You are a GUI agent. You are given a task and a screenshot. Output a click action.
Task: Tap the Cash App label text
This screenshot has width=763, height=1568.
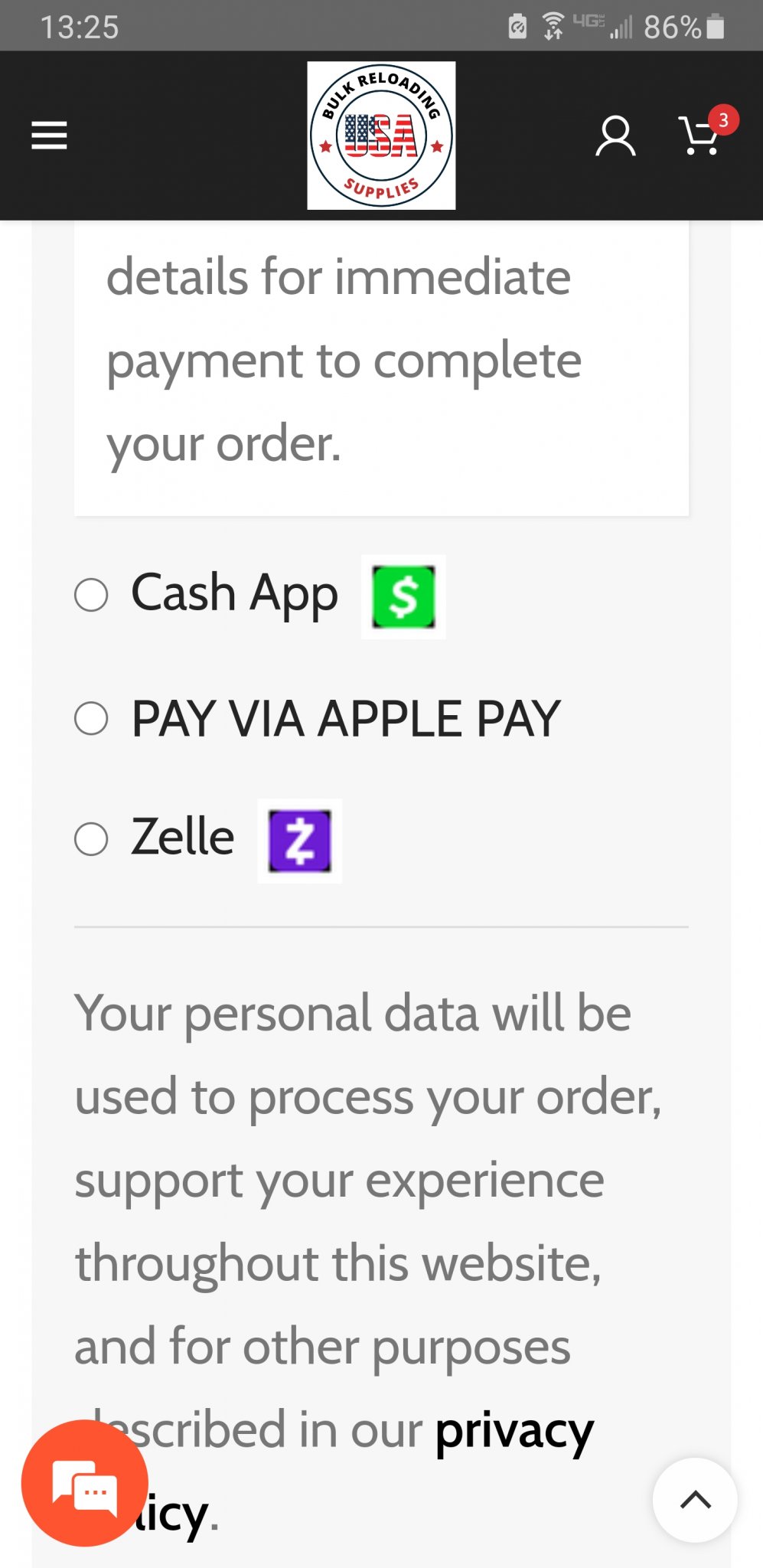pyautogui.click(x=234, y=594)
